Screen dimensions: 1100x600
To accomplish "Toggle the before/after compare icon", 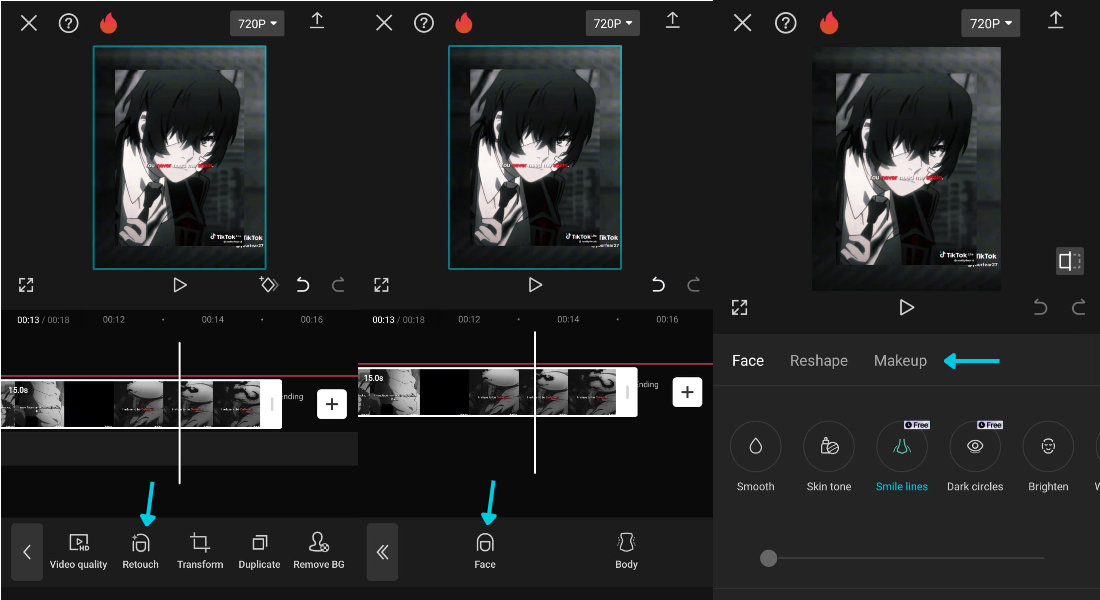I will coord(1070,261).
